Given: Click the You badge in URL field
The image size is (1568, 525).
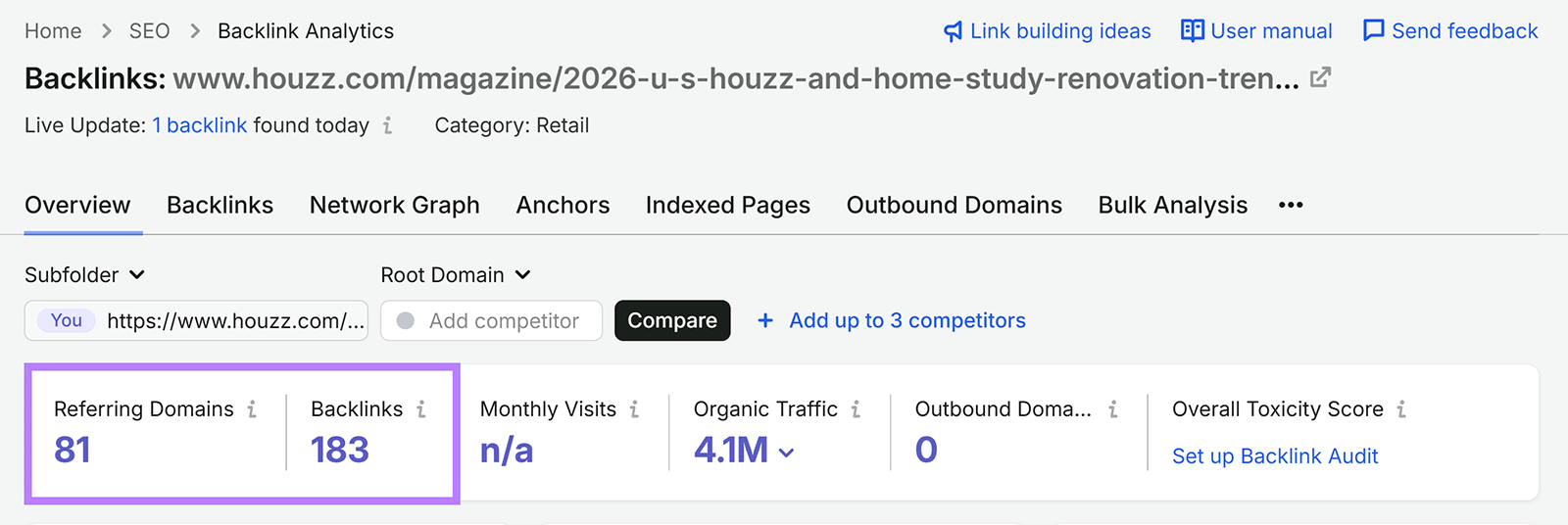Looking at the screenshot, I should [x=67, y=320].
